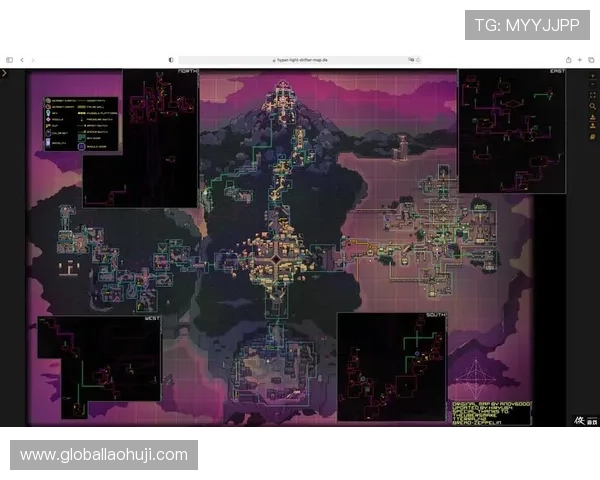600x480 pixels.
Task: Focus the hyper-light-drifter-map address bar
Action: pyautogui.click(x=300, y=60)
